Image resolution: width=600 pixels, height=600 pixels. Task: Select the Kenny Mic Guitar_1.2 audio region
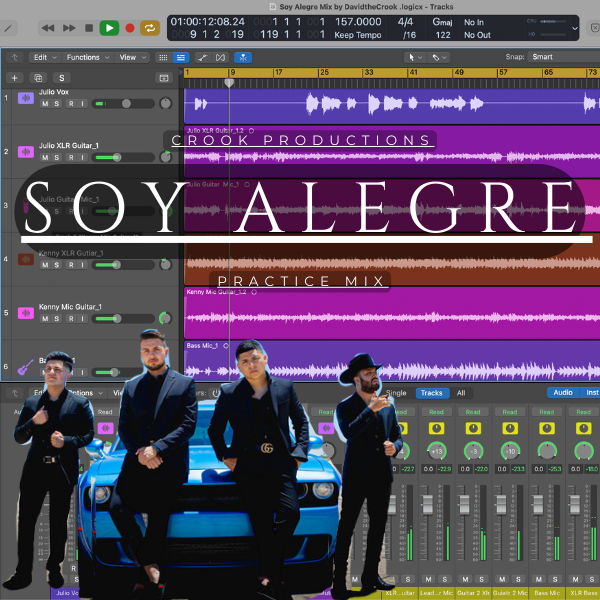coord(392,313)
